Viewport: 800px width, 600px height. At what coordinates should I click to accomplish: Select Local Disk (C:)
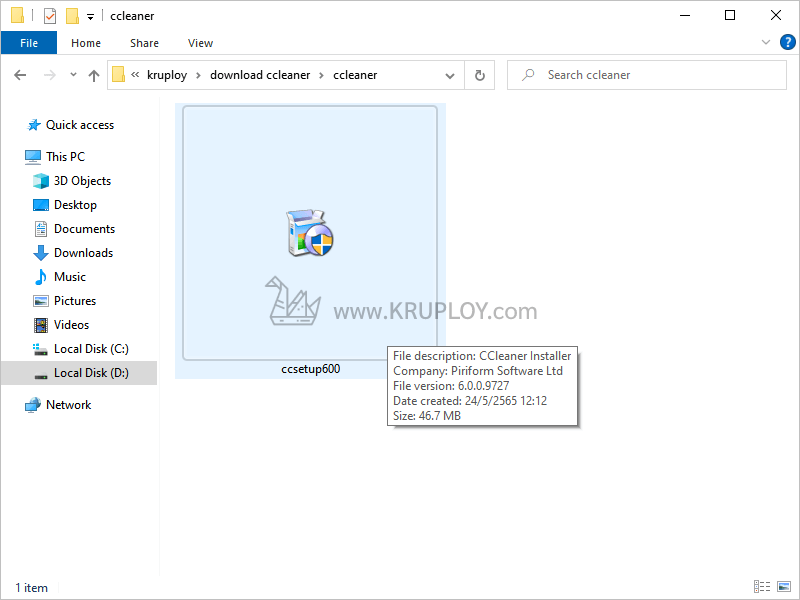click(91, 348)
